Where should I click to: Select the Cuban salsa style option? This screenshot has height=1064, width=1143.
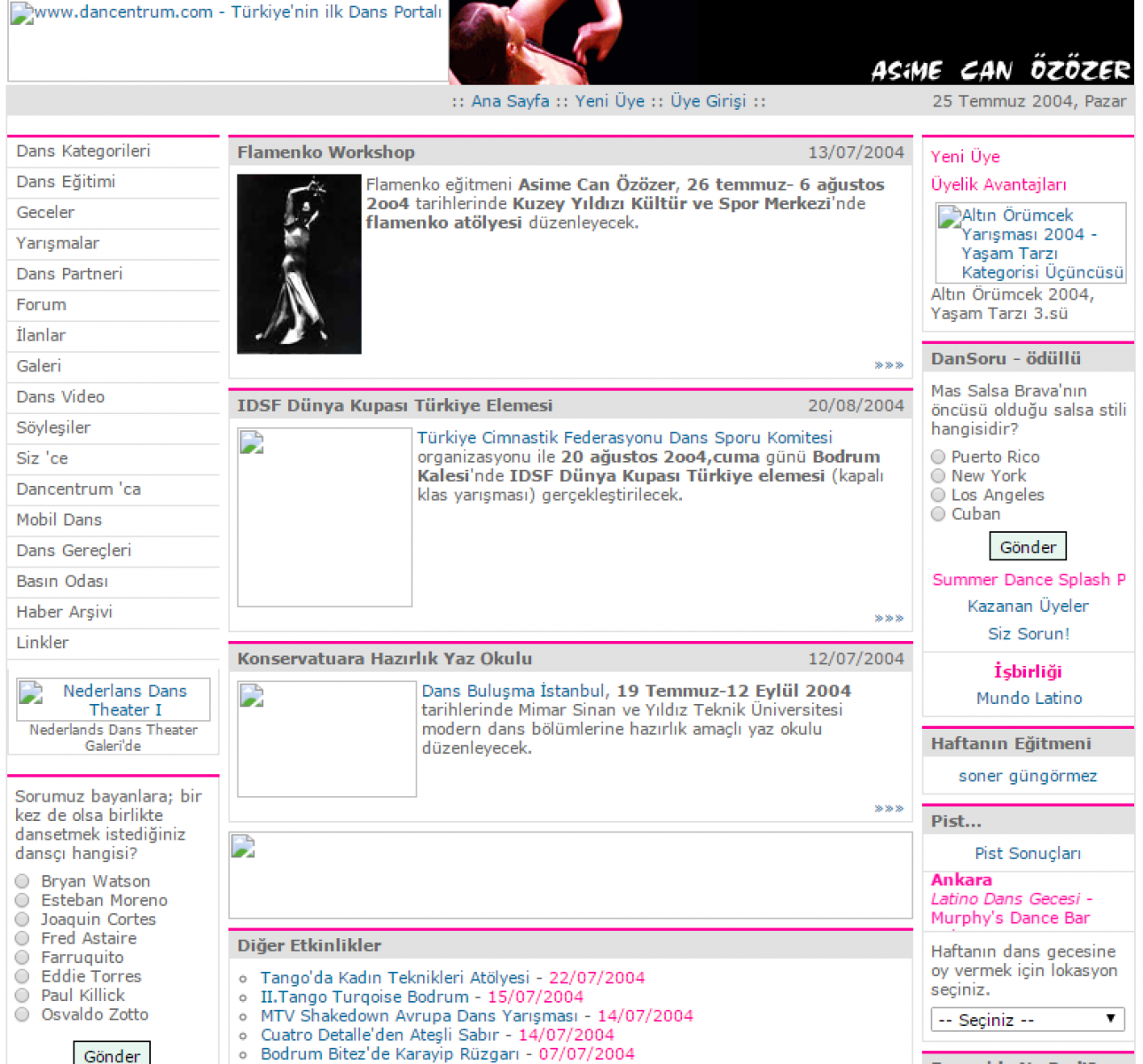click(938, 514)
